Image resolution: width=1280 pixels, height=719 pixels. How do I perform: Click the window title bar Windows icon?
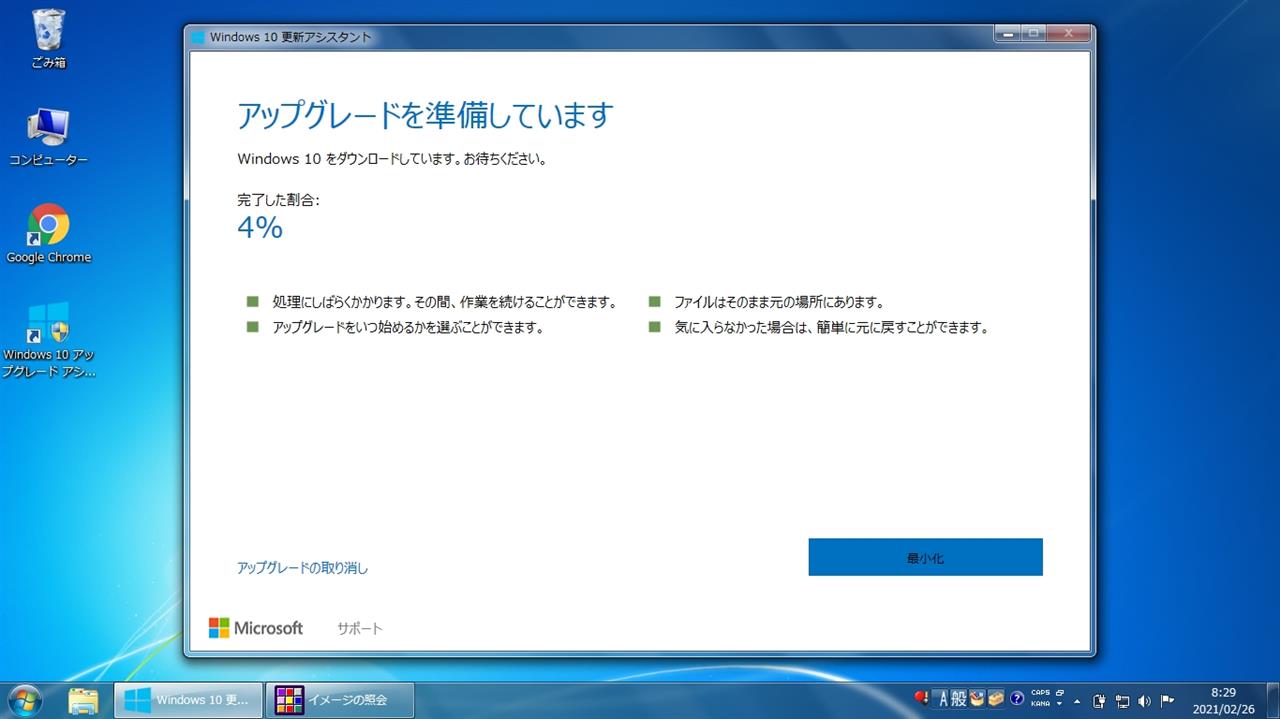pyautogui.click(x=197, y=37)
